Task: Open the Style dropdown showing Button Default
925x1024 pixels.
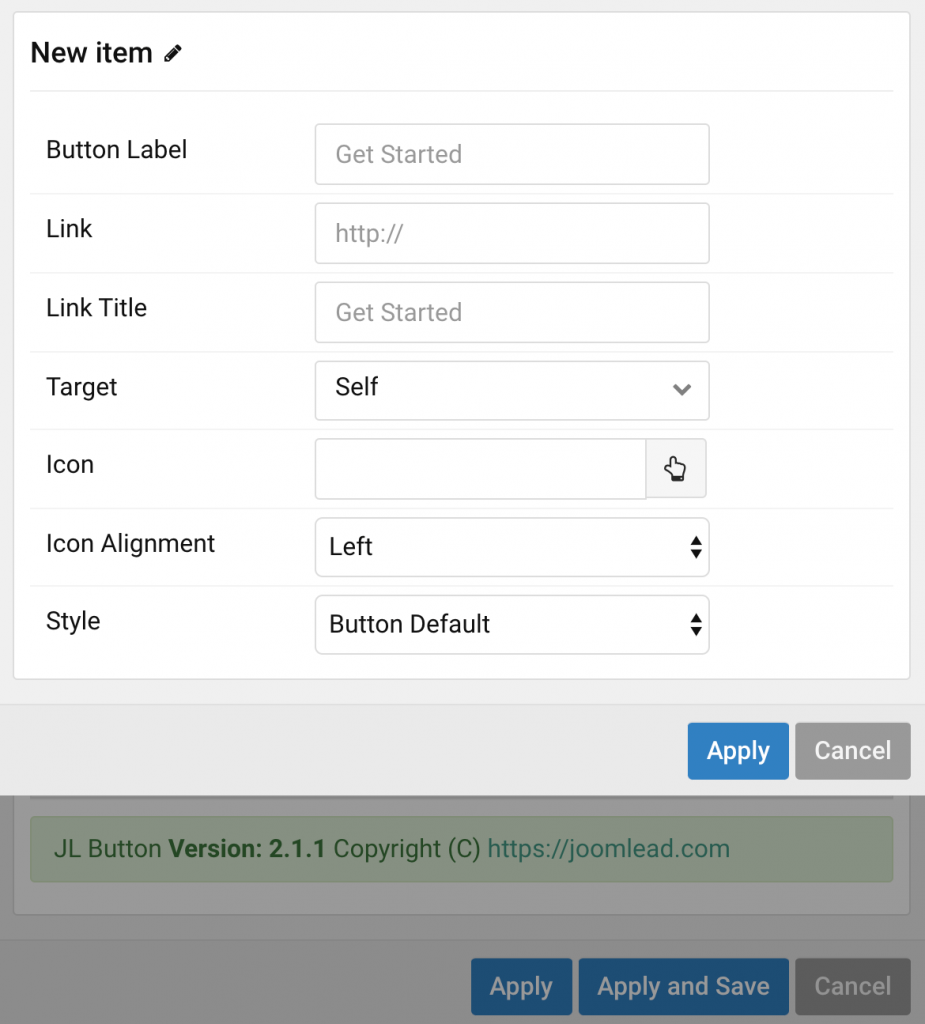Action: (x=512, y=624)
